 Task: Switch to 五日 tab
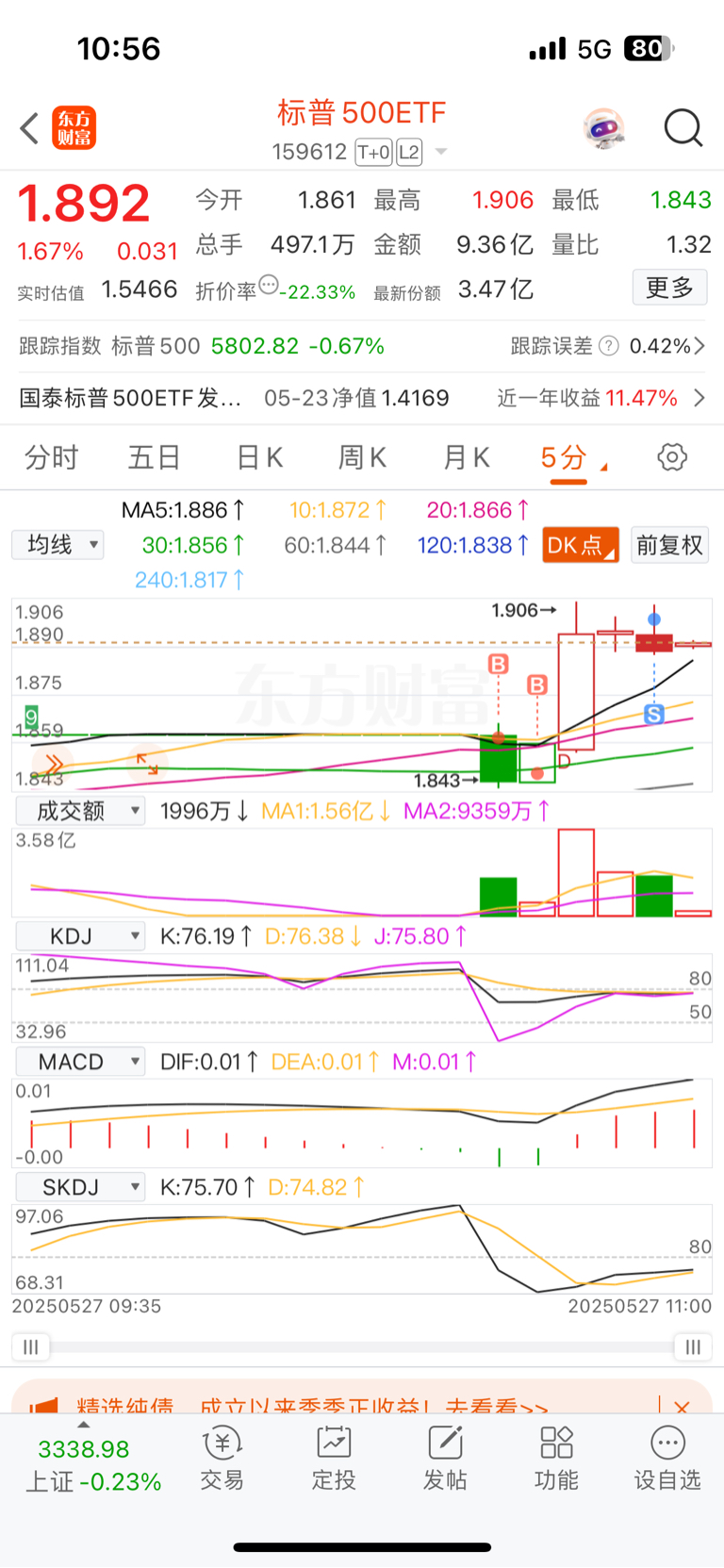(x=154, y=458)
